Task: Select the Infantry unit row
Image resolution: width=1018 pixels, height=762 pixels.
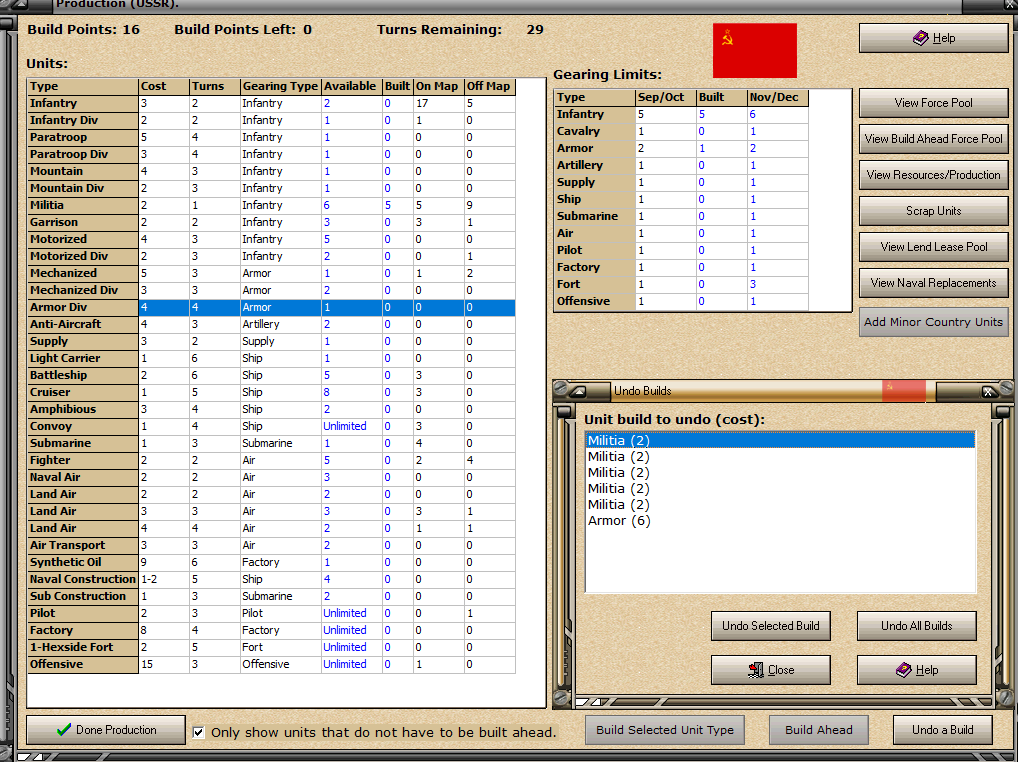Action: pos(271,103)
